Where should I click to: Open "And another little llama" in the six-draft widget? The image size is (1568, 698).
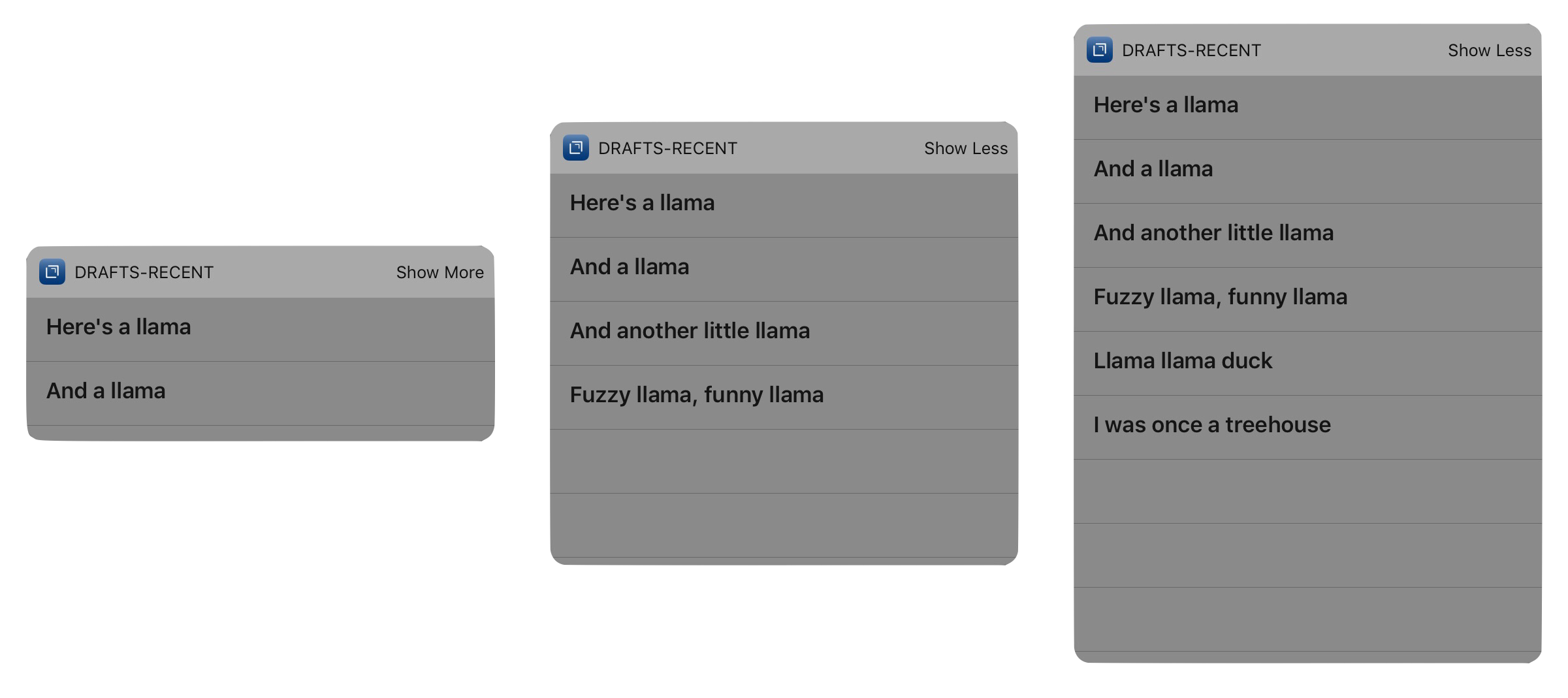point(1213,233)
